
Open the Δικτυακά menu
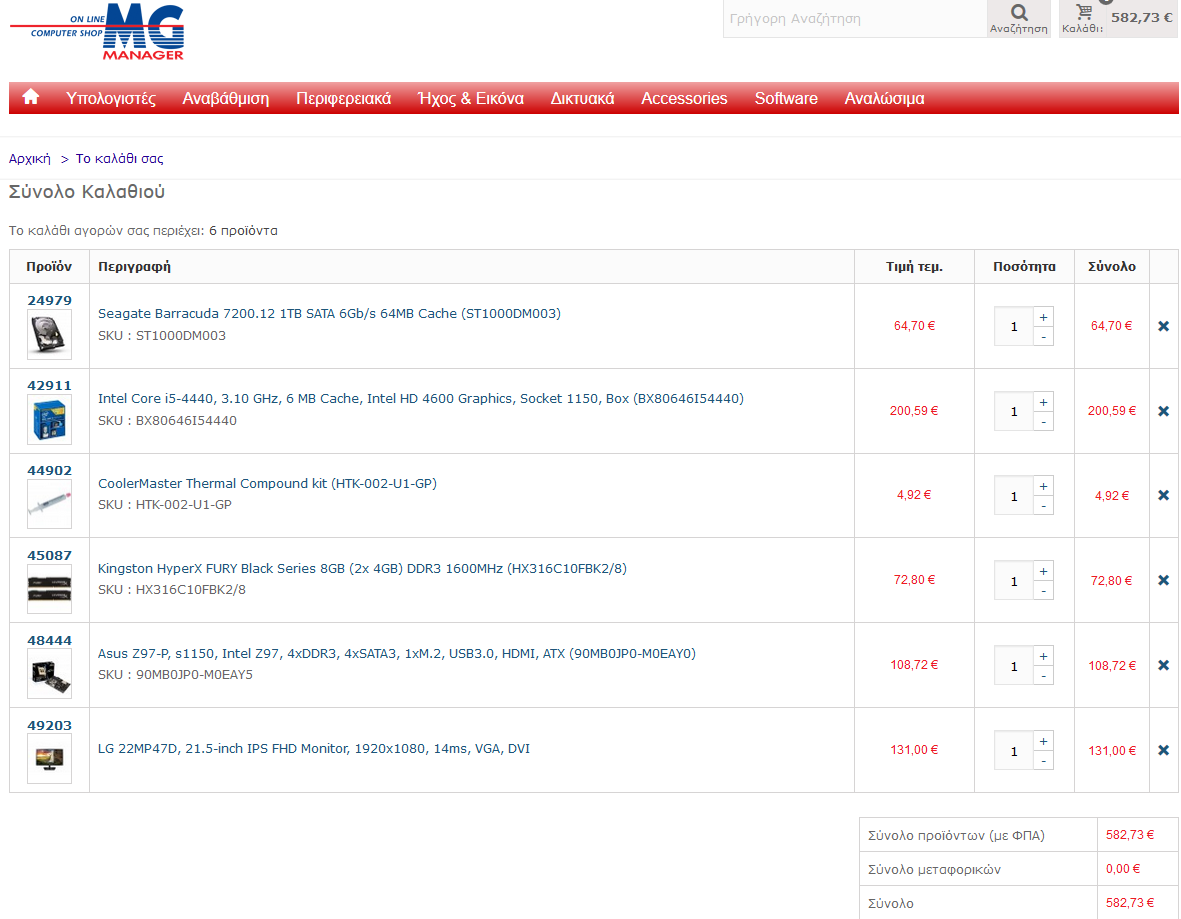(x=582, y=99)
